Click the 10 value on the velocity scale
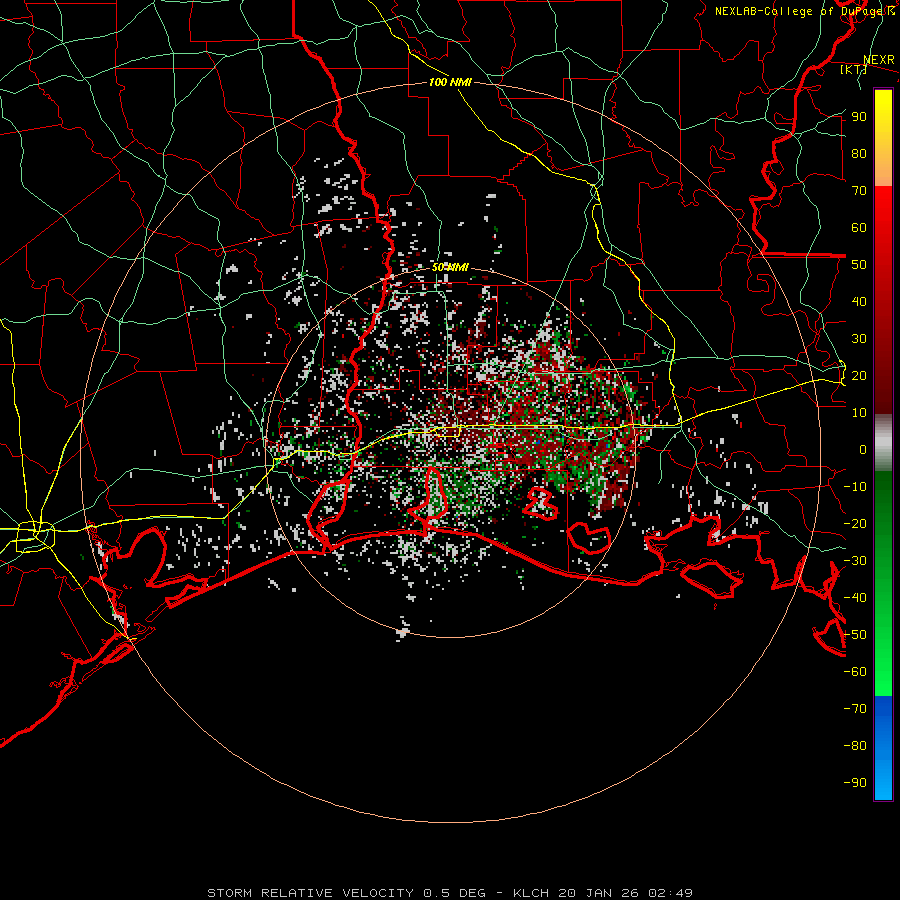 point(859,413)
